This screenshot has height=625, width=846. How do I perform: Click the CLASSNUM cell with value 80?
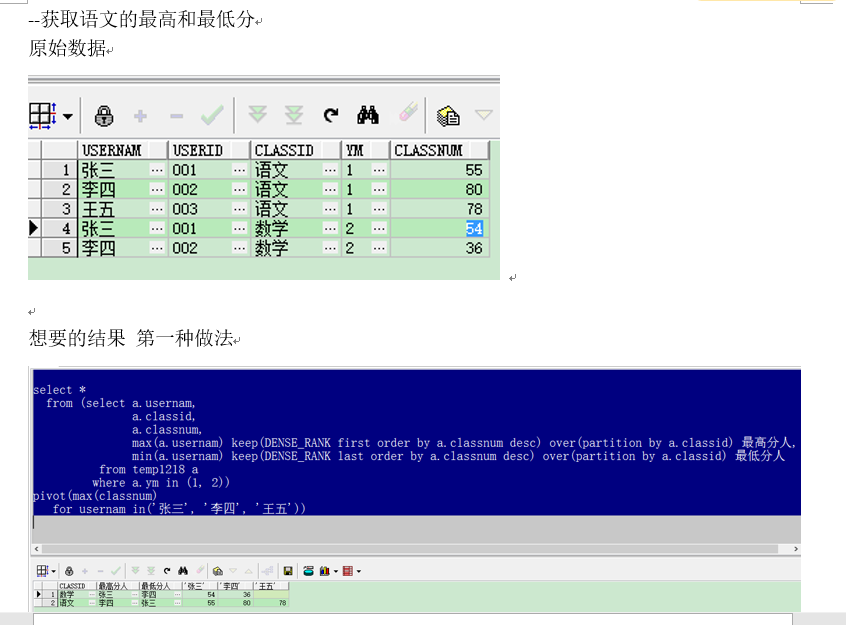[440, 189]
